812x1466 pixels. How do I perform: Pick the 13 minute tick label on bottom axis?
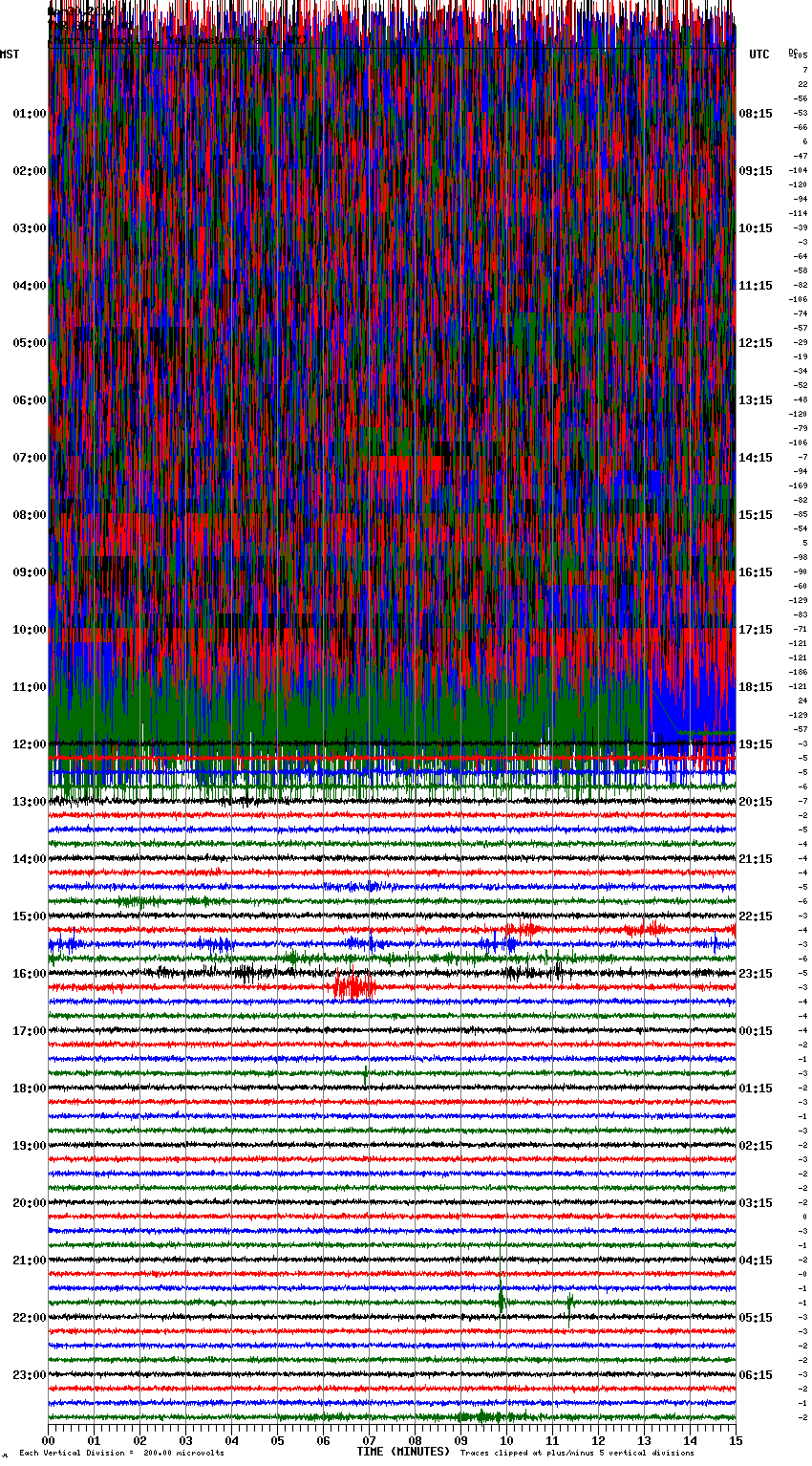pyautogui.click(x=644, y=1440)
